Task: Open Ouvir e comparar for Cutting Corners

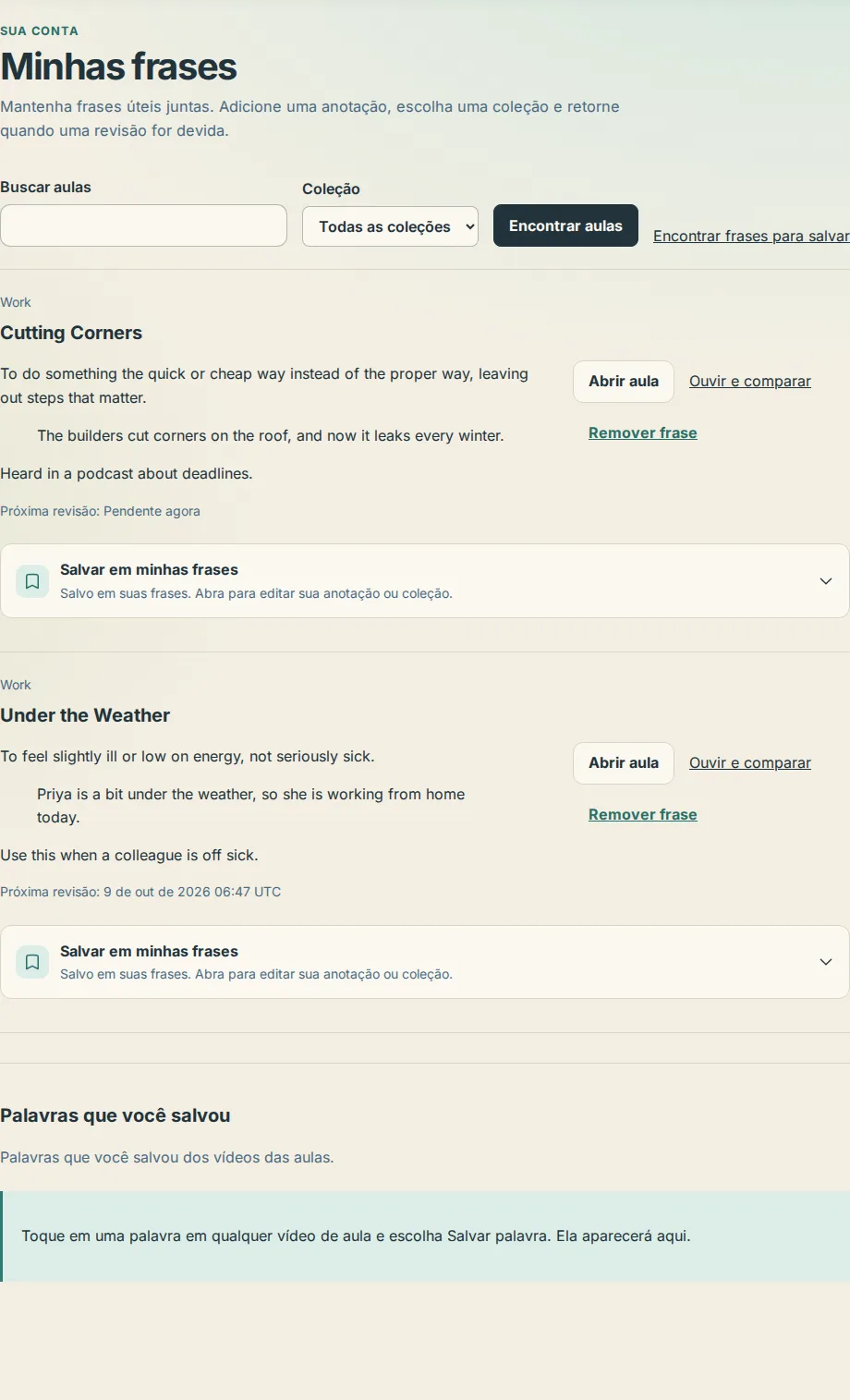Action: [x=750, y=381]
